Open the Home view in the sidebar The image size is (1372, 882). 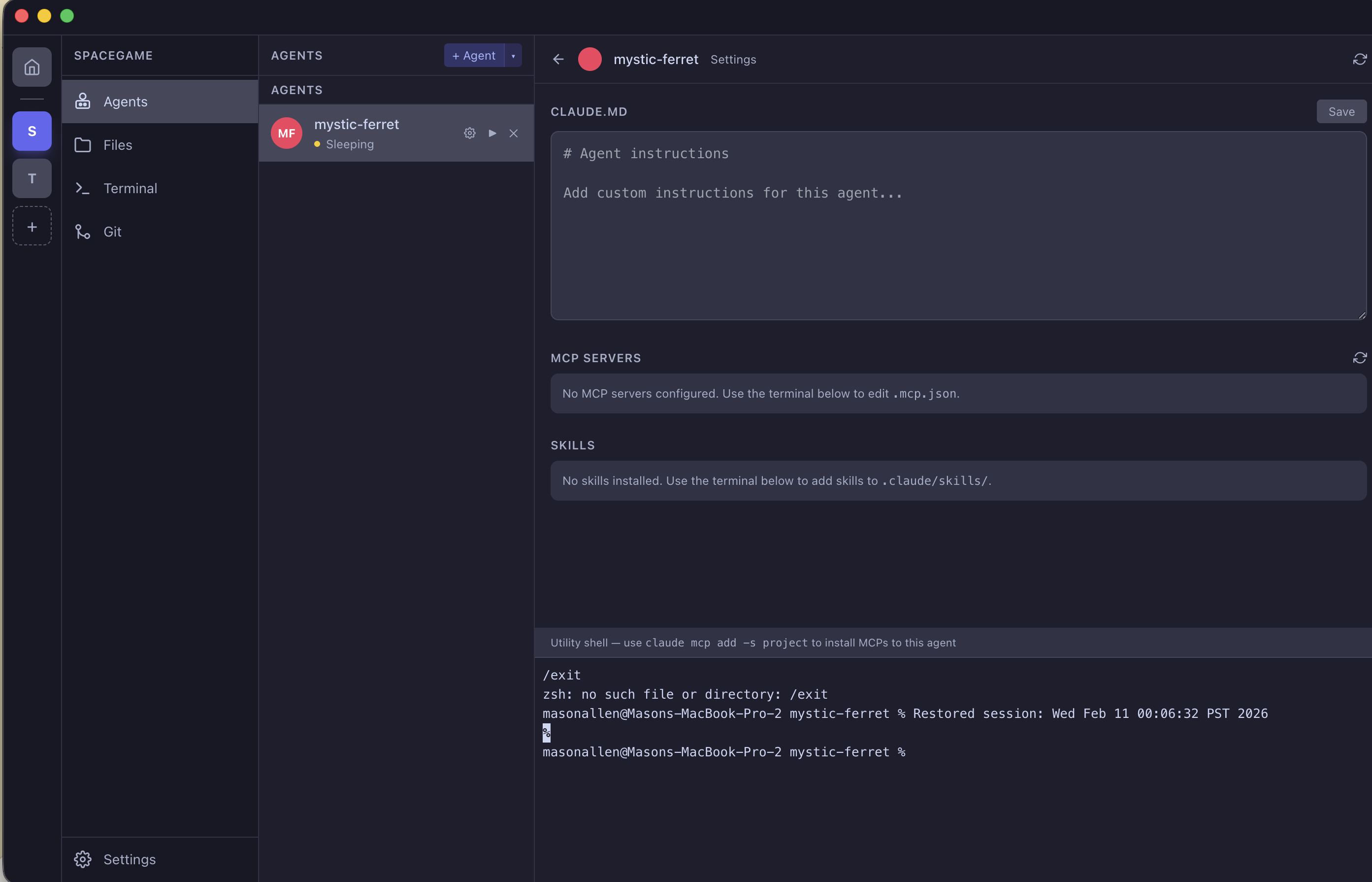pos(32,67)
